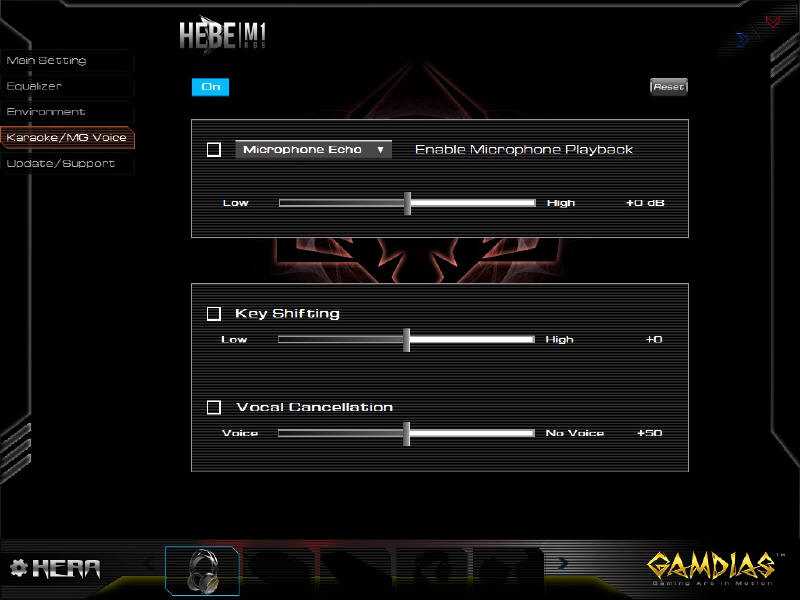Viewport: 800px width, 600px height.
Task: Click the Reset button
Action: [668, 87]
